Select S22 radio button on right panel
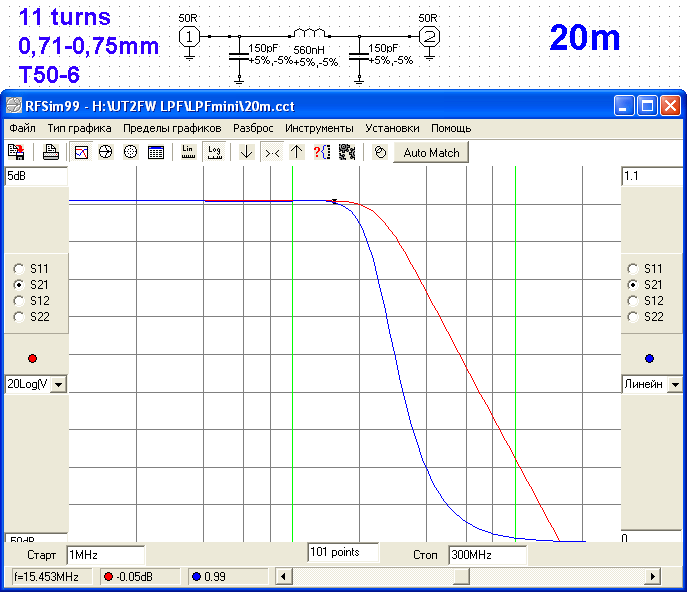 pyautogui.click(x=632, y=317)
